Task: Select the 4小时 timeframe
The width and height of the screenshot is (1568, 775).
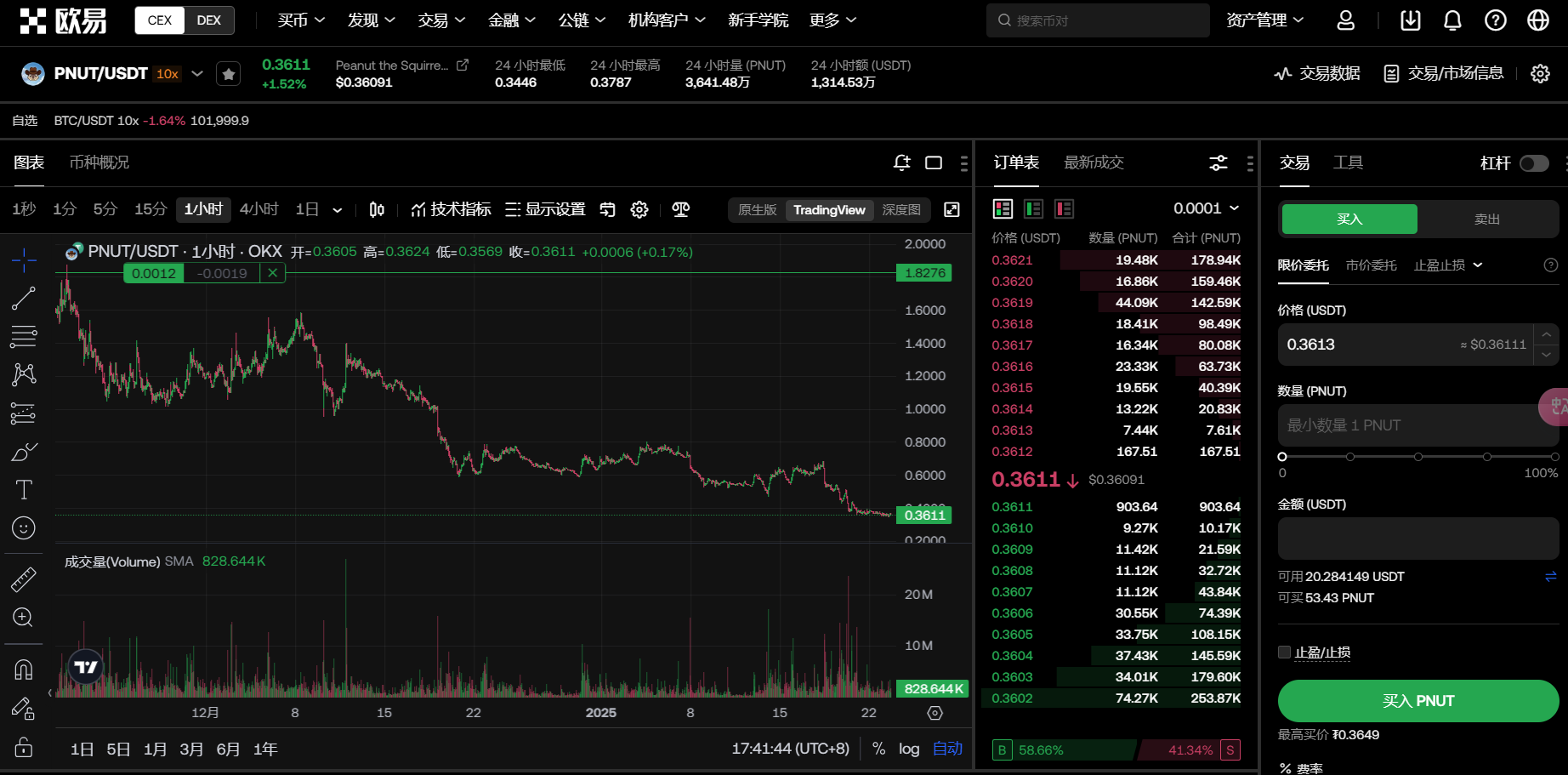Action: [x=258, y=209]
